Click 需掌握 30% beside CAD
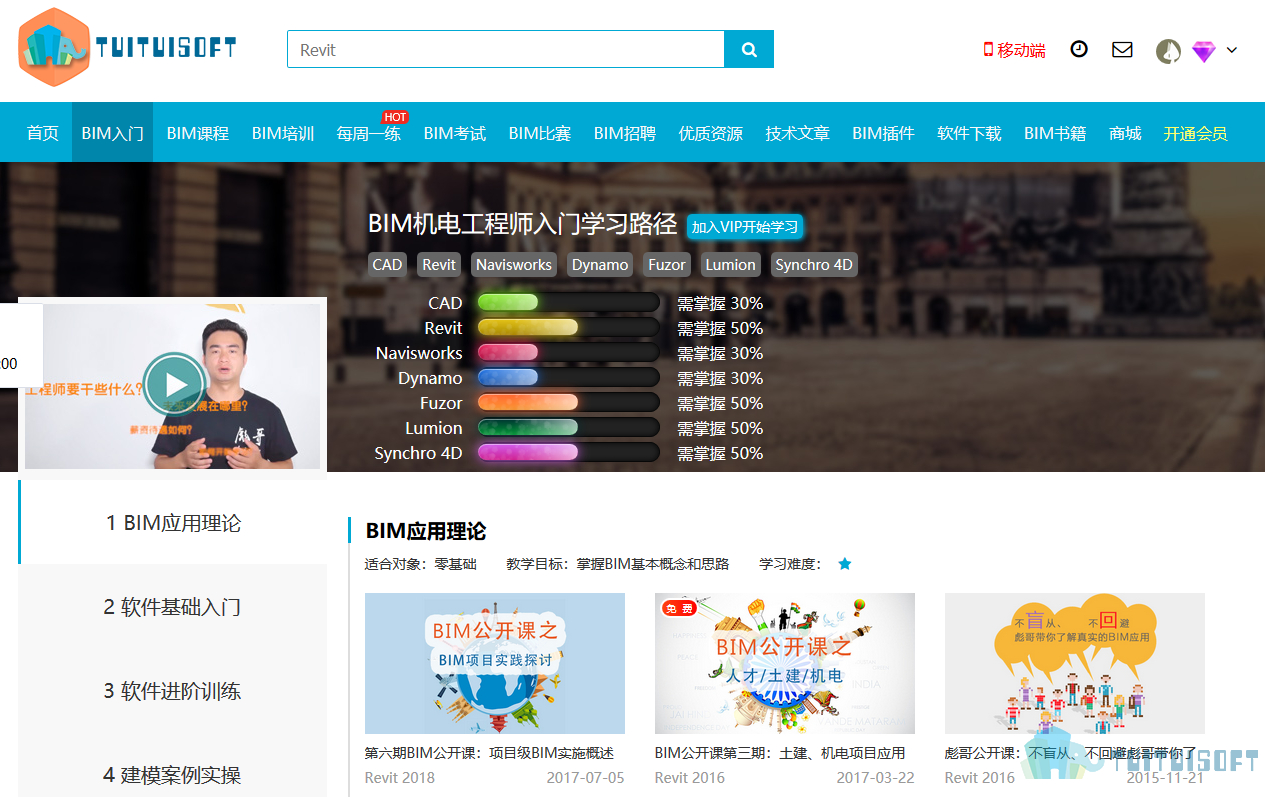 click(720, 303)
